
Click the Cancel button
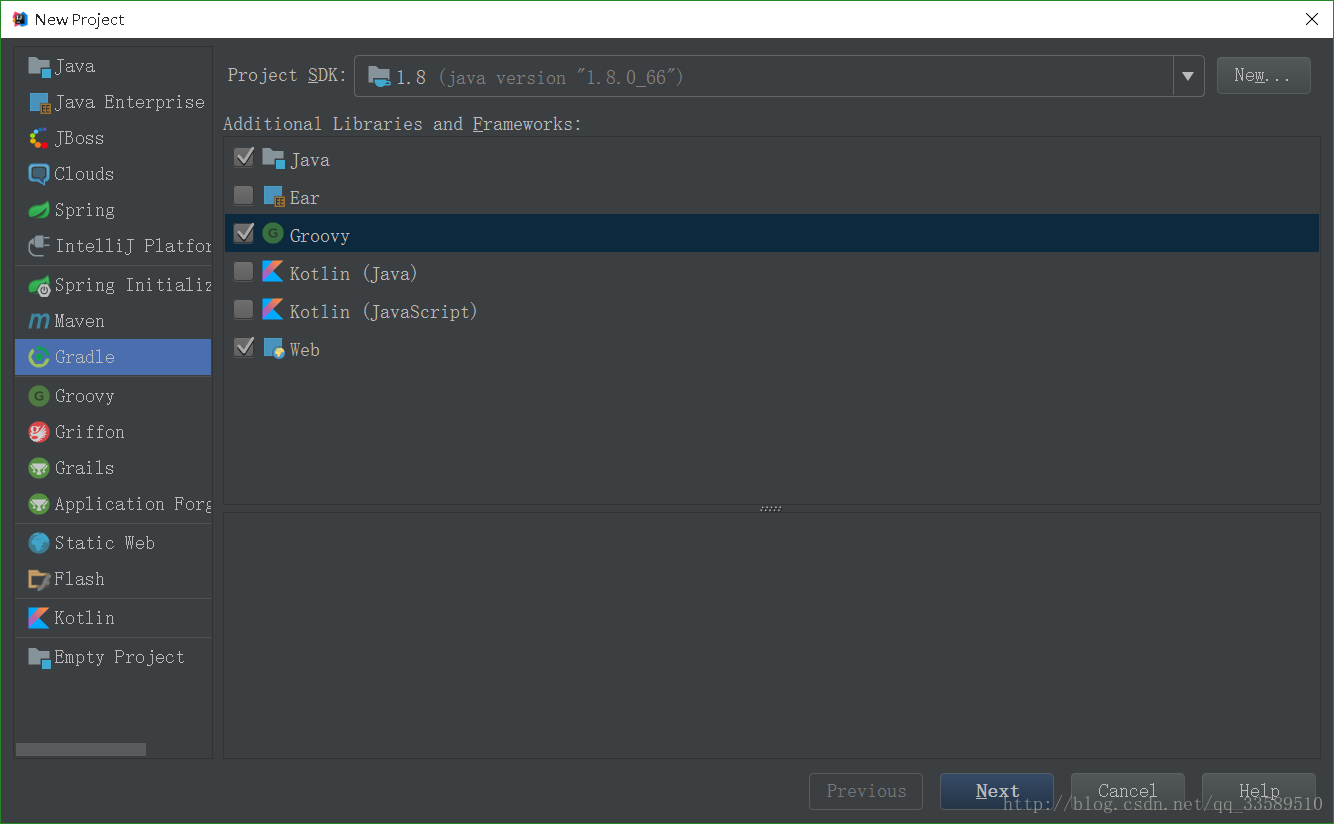[1128, 792]
